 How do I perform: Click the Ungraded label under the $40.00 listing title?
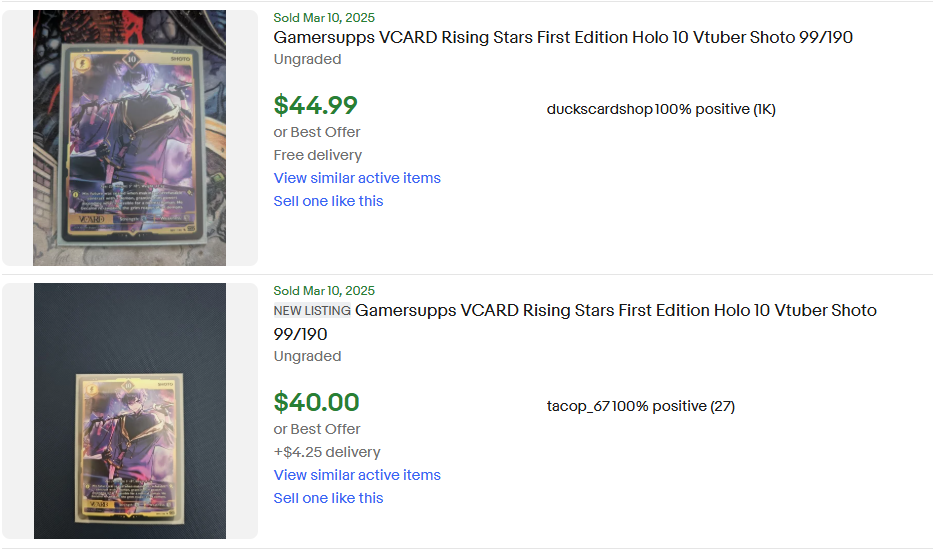coord(307,356)
